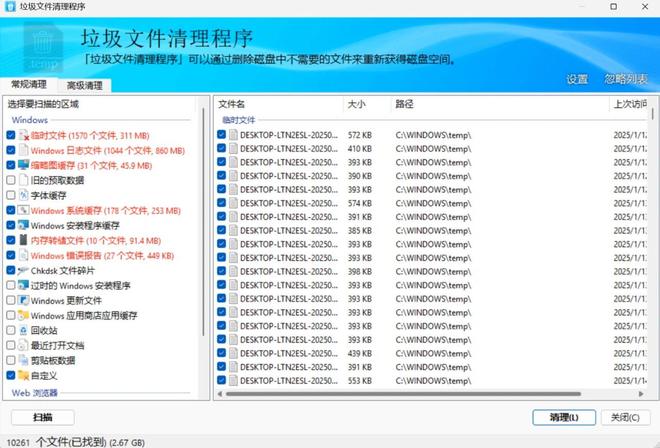660x448 pixels.
Task: Click the horizontal scrollbar left arrow
Action: click(220, 394)
